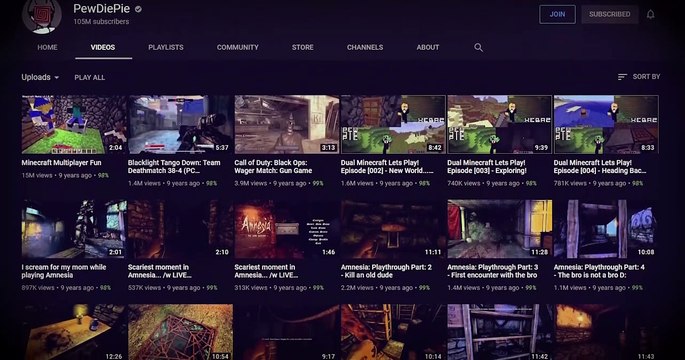Click the PewDiePie channel name

[101, 9]
